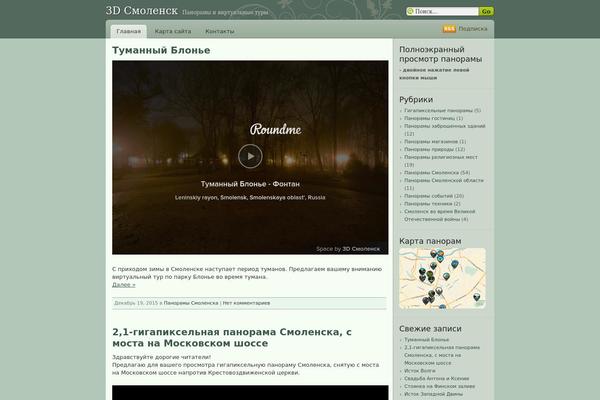
Task: Open the Исток Западной Двины post
Action: coord(434,394)
